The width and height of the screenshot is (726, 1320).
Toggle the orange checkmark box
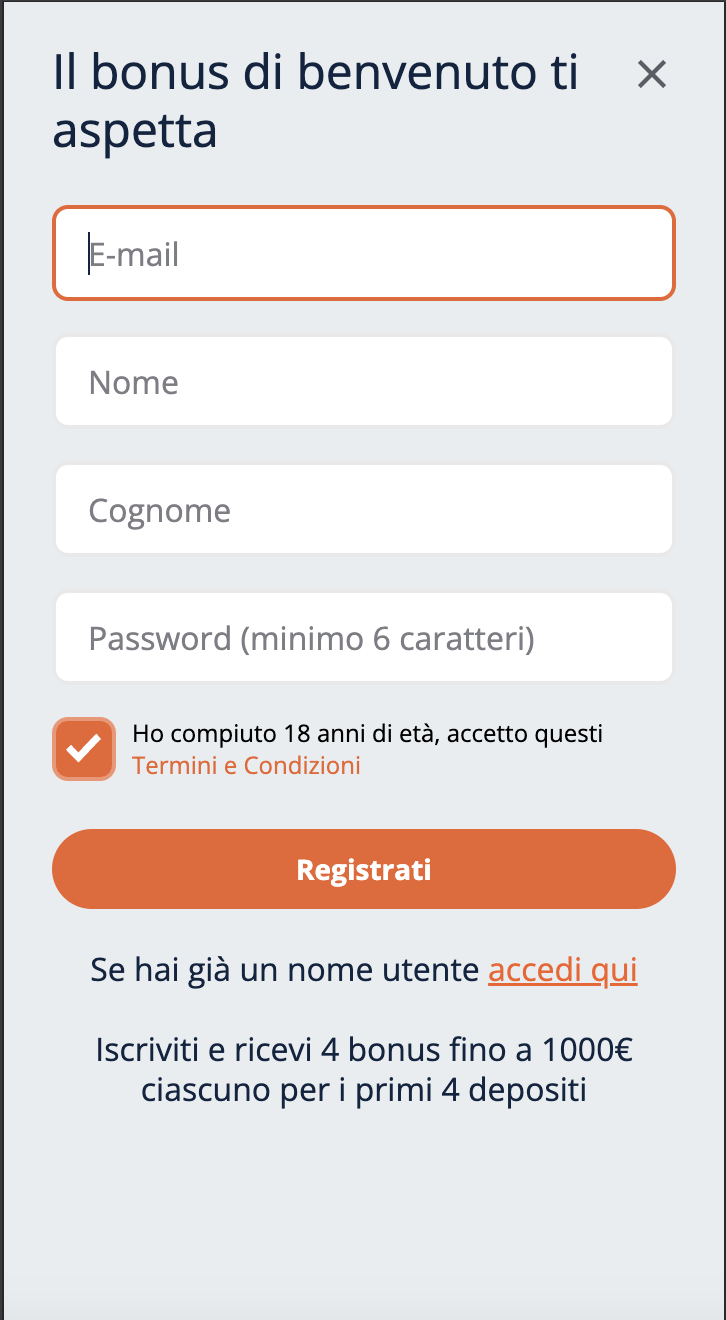coord(84,749)
